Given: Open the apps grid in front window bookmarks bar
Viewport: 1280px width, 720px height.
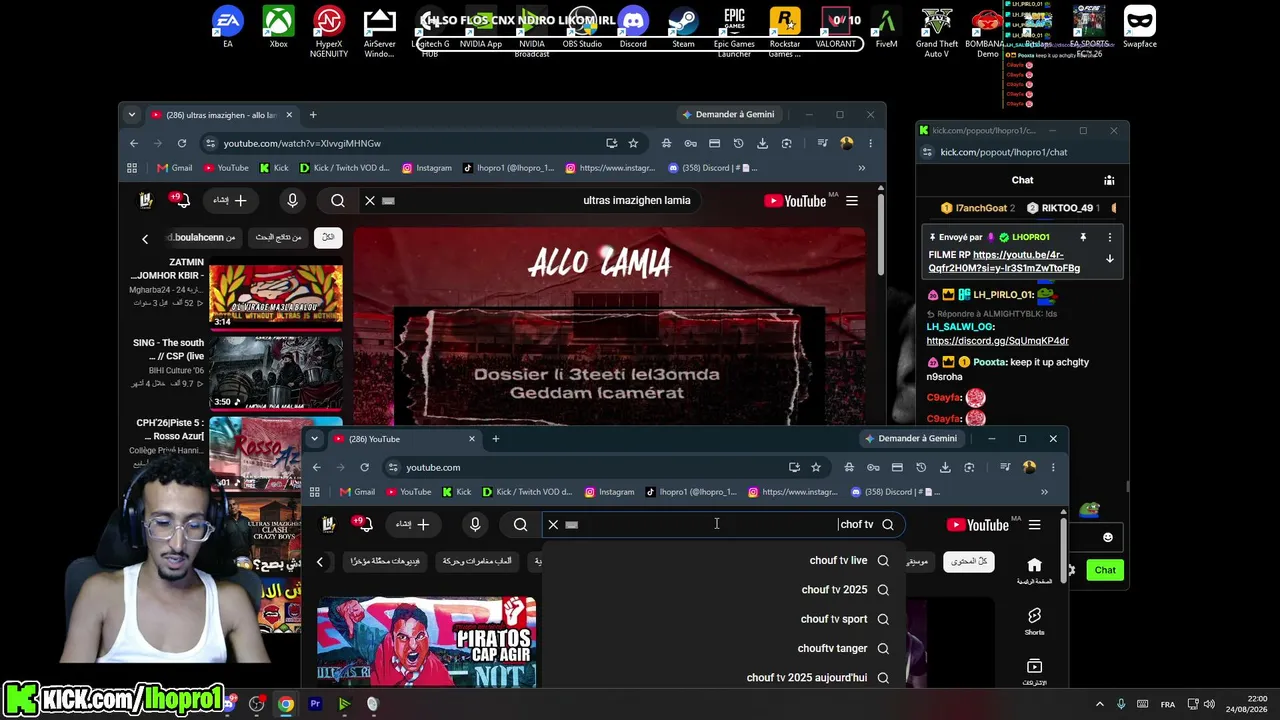Looking at the screenshot, I should coord(314,492).
